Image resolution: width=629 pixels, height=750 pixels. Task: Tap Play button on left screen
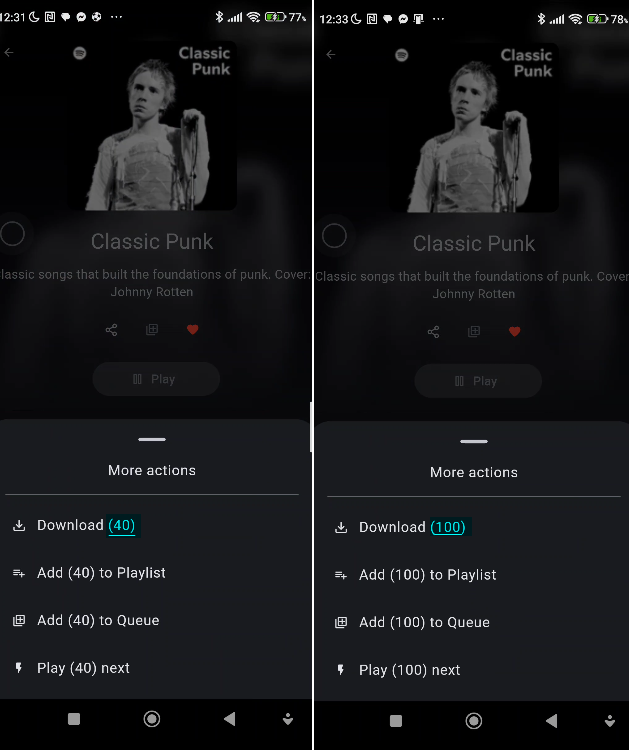pos(156,379)
